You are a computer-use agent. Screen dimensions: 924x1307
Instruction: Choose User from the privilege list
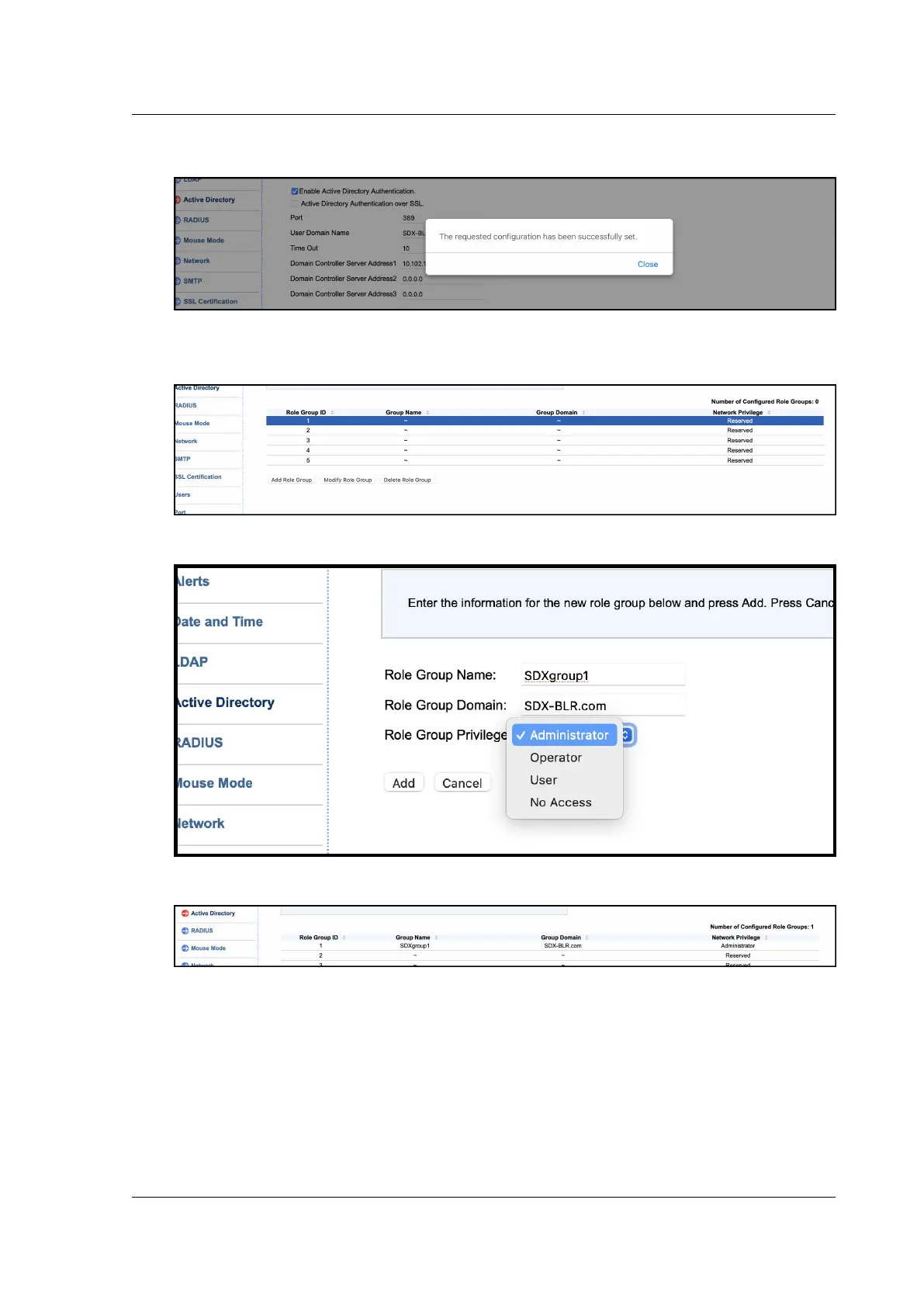(x=543, y=780)
